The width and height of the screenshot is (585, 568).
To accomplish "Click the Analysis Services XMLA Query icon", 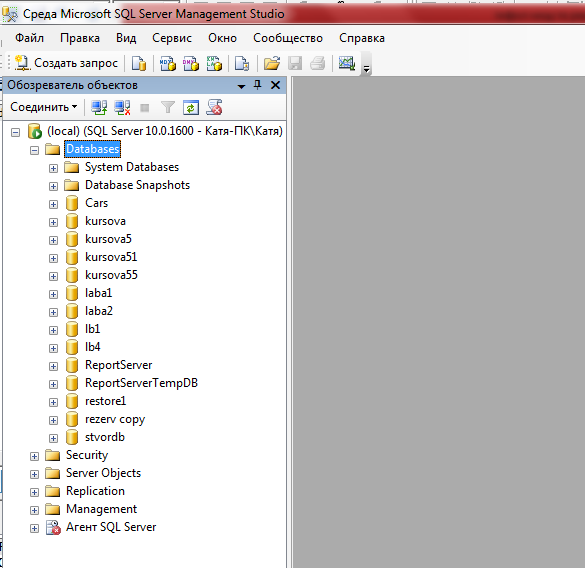I will click(214, 63).
